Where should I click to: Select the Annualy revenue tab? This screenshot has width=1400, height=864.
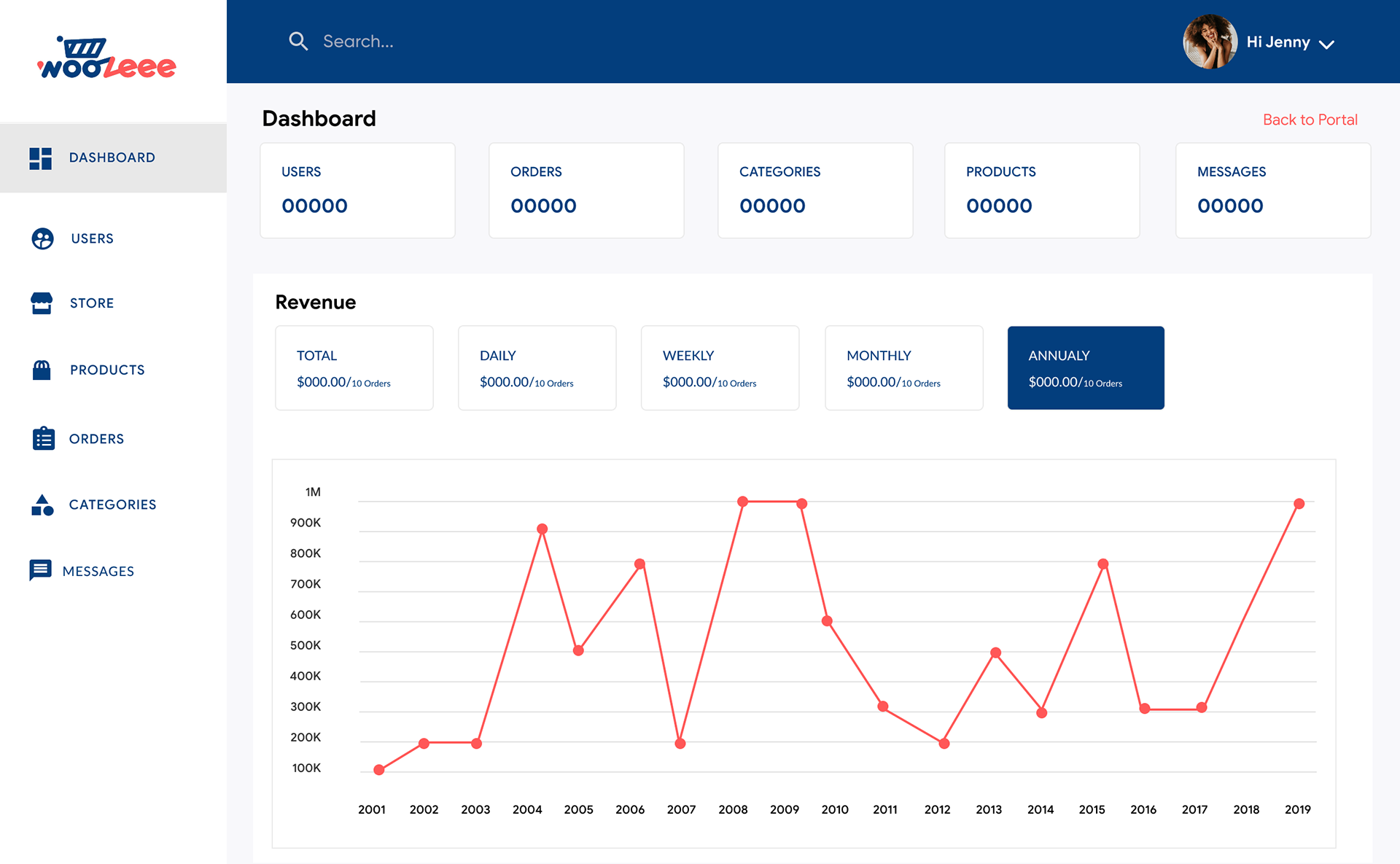[1085, 367]
